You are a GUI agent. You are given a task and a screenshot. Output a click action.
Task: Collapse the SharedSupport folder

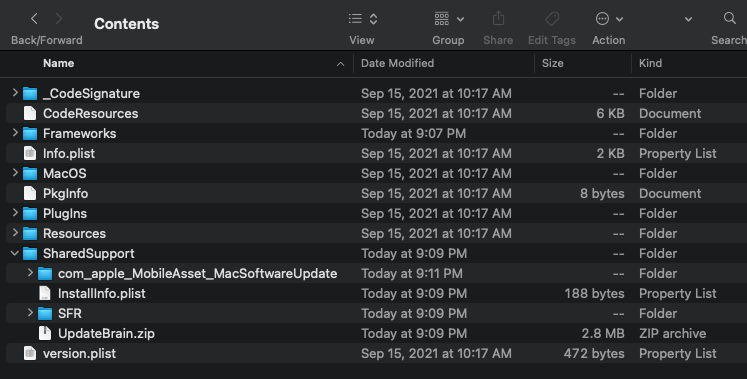[15, 253]
